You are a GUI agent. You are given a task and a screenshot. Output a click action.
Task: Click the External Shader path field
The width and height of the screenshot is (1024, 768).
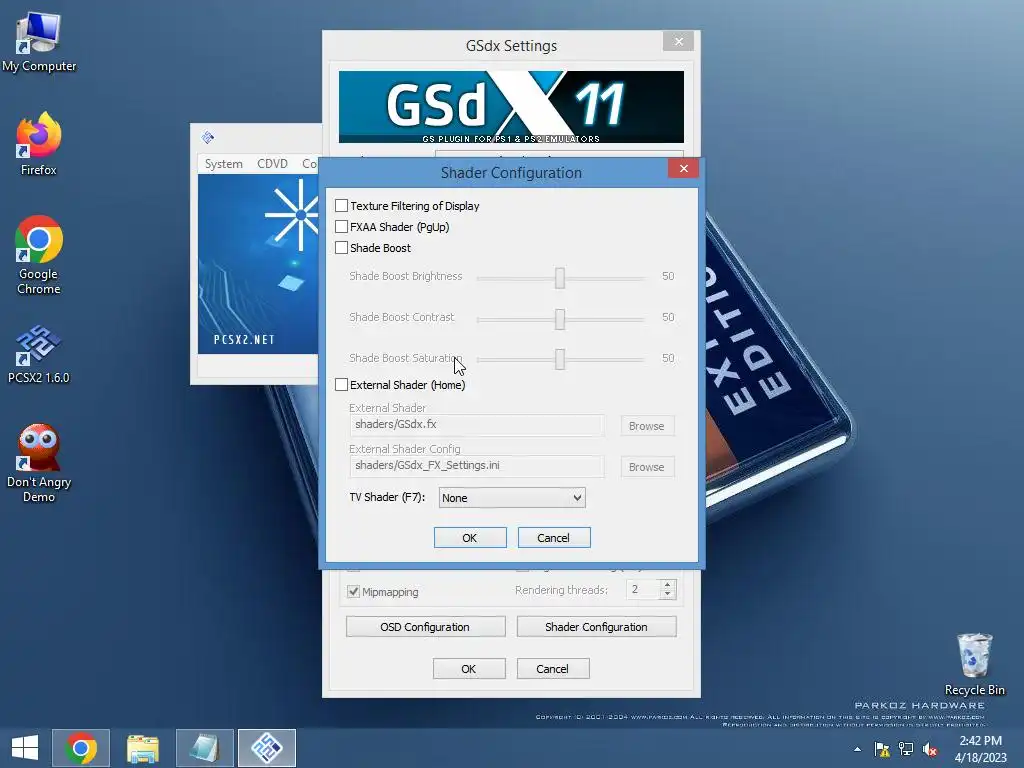coord(477,424)
